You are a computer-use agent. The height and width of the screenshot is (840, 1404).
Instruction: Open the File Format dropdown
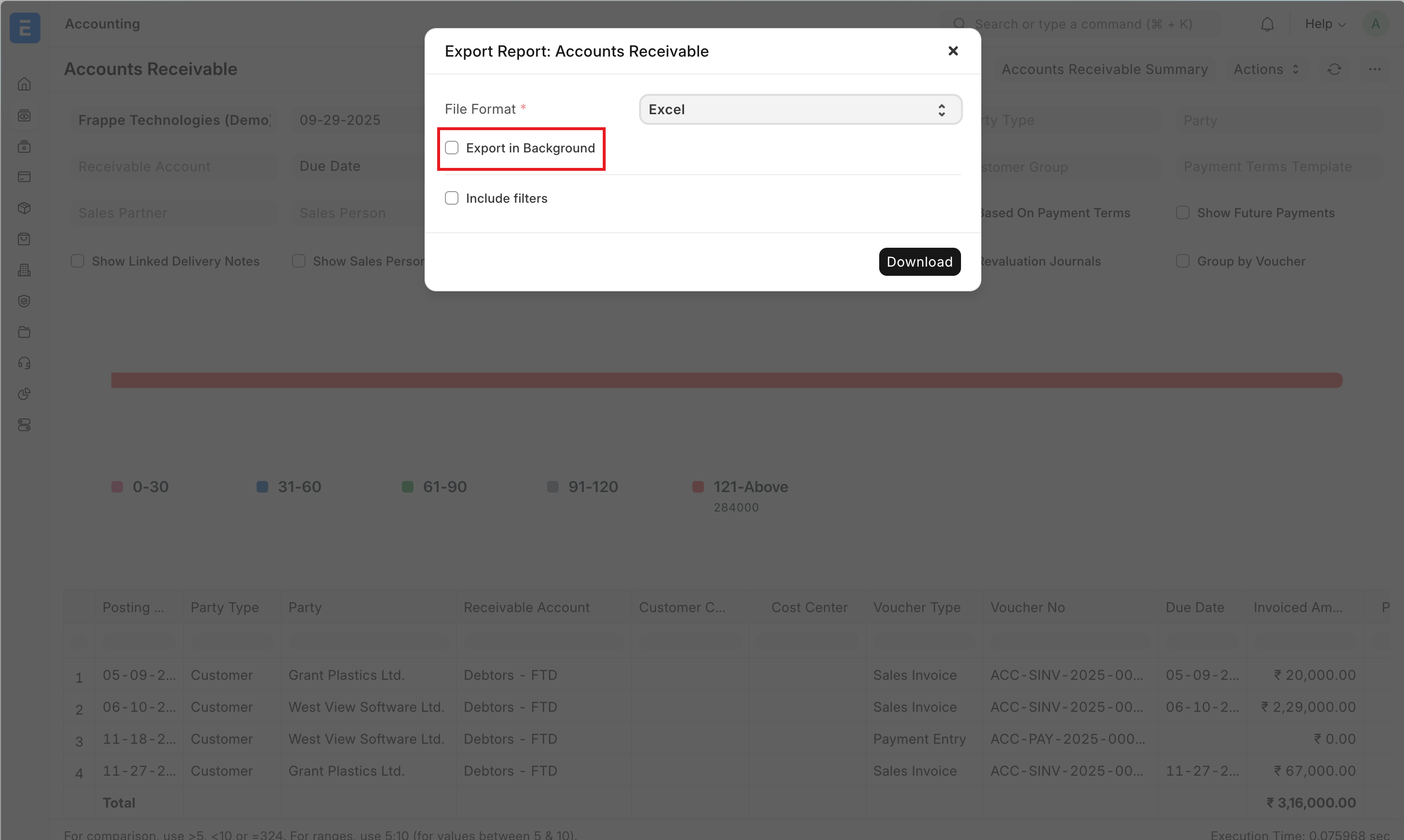tap(800, 109)
